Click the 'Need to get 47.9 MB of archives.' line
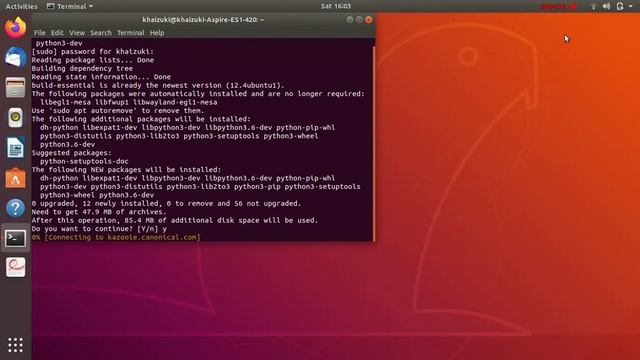The width and height of the screenshot is (640, 360). (99, 212)
